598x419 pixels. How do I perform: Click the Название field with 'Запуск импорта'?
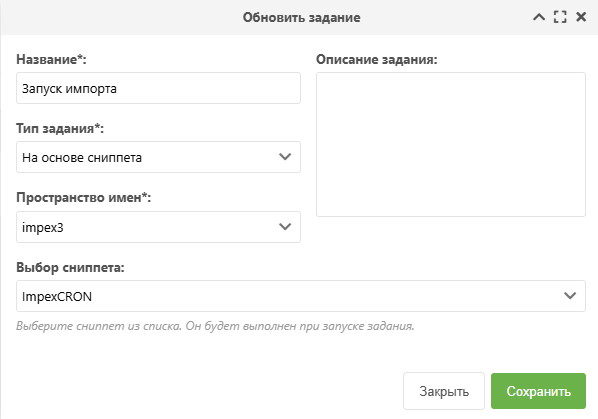point(158,88)
